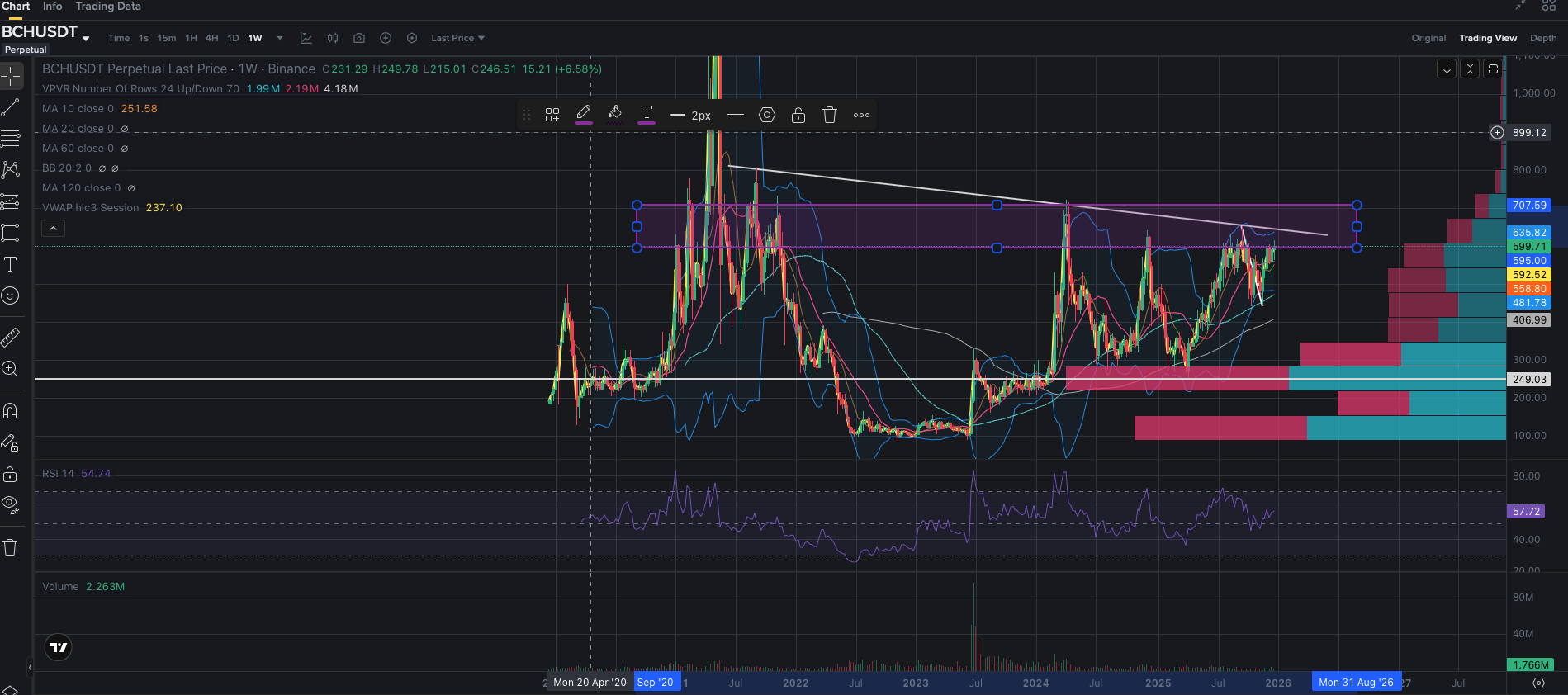1568x695 pixels.
Task: Show the hidden MA 60 indicator
Action: 125,149
